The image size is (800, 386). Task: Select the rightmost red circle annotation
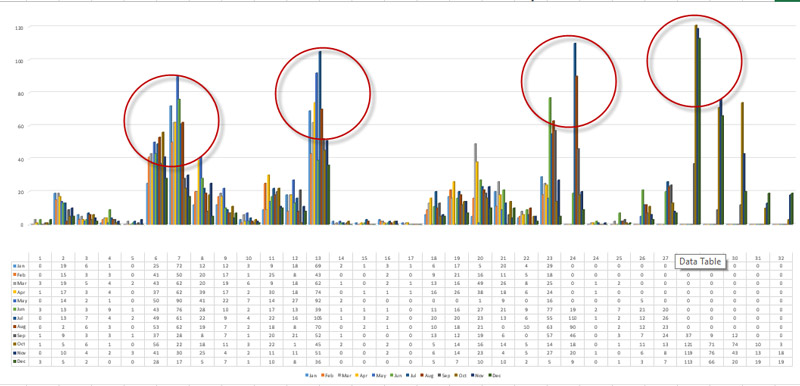(694, 61)
